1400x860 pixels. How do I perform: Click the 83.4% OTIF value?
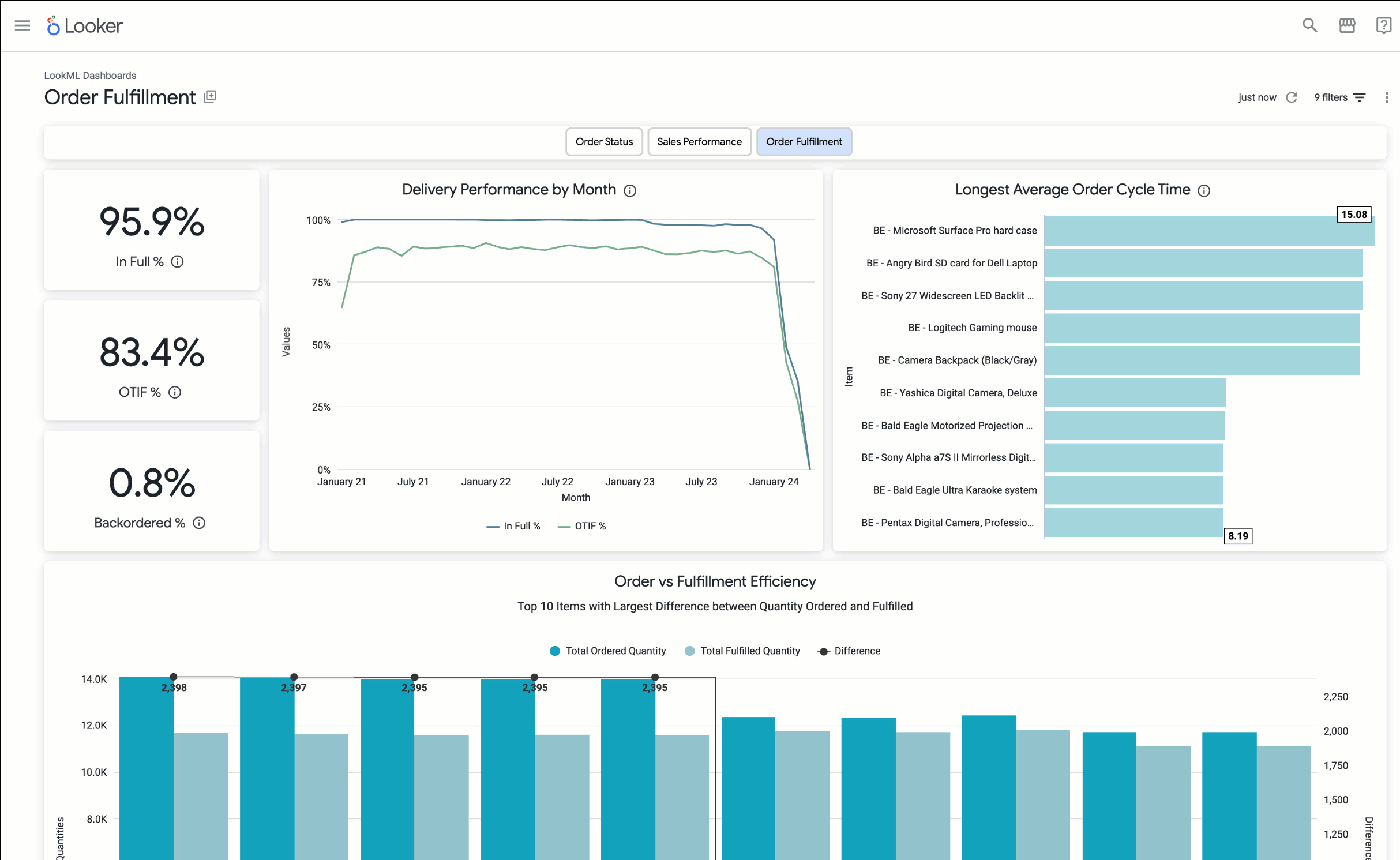coord(152,352)
